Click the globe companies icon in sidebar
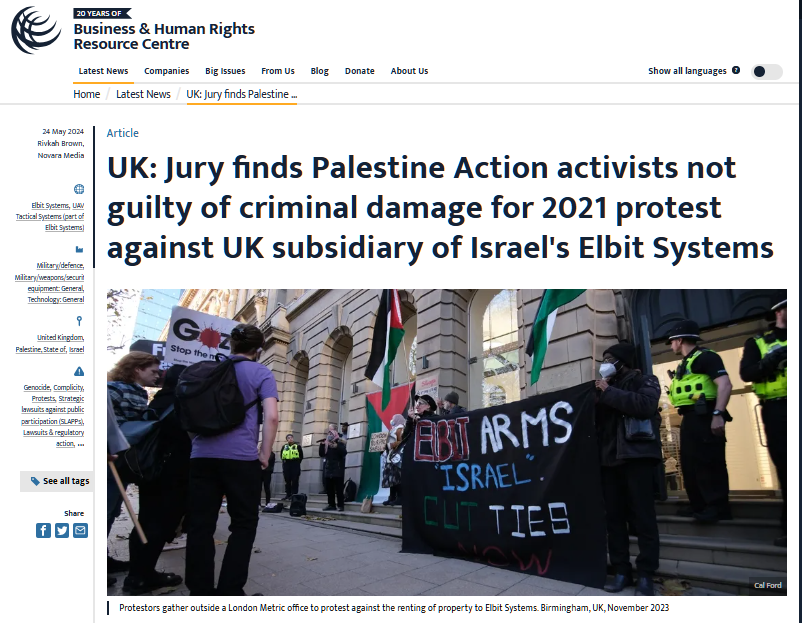802x623 pixels. [x=79, y=189]
